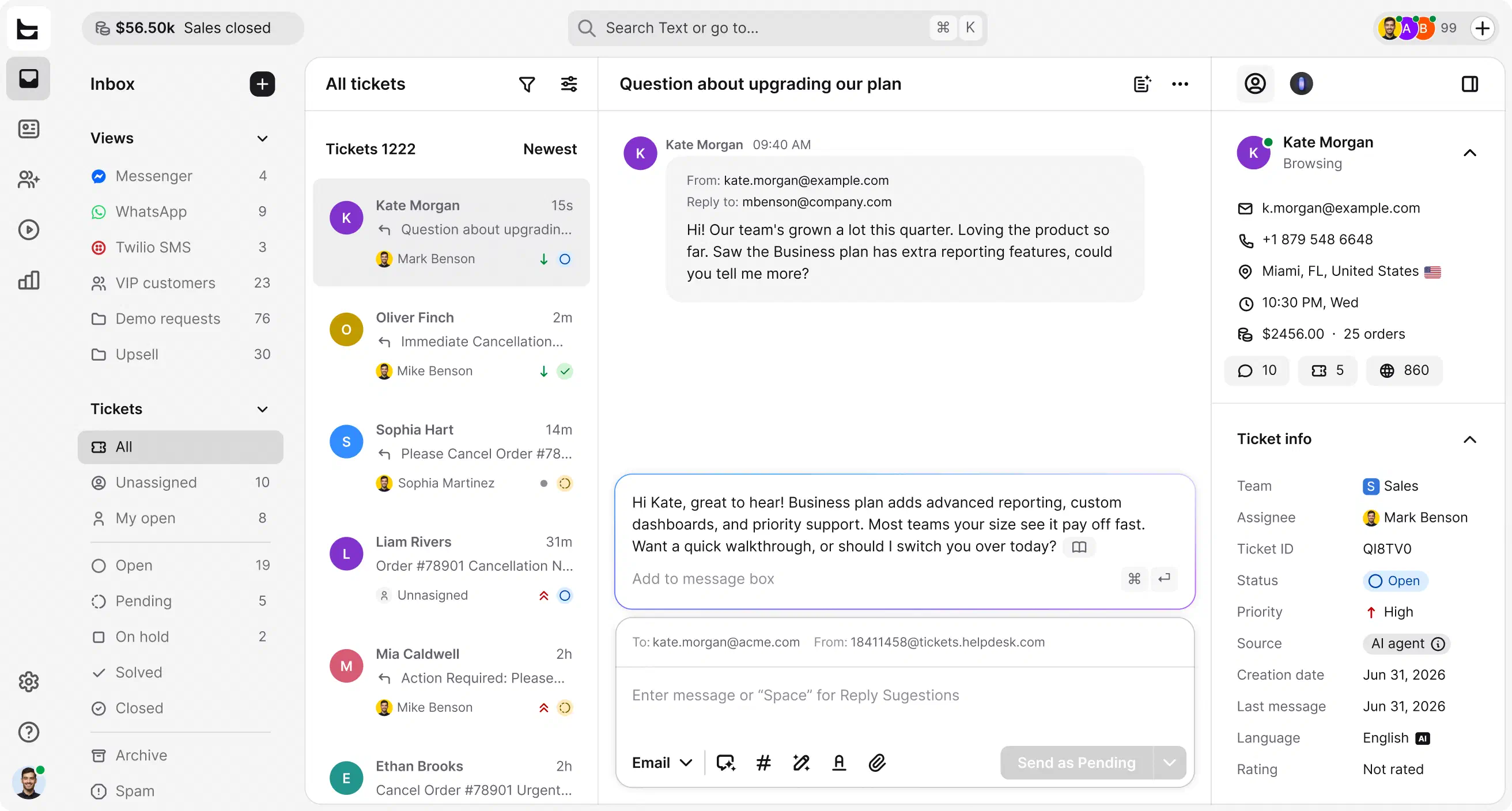
Task: Show the customer profile panel icon
Action: [x=1255, y=84]
